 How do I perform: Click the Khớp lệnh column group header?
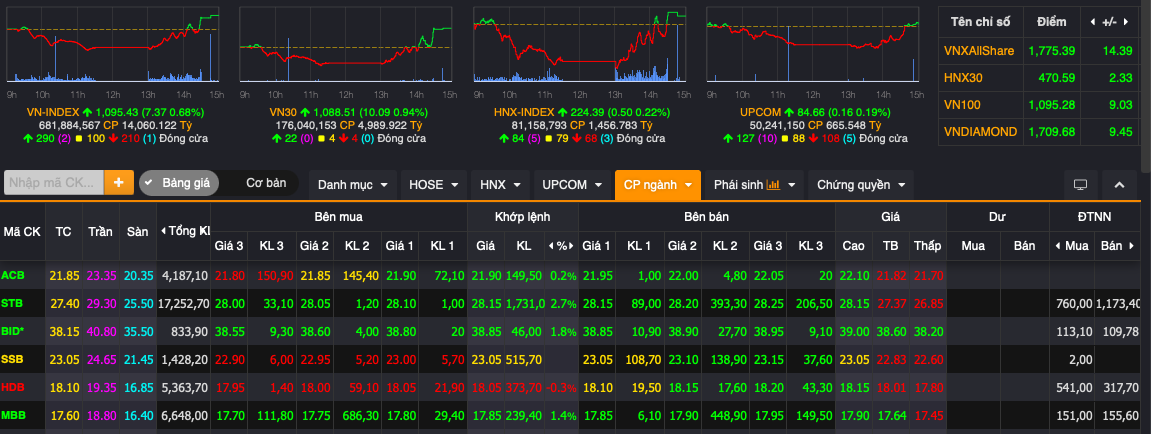click(523, 217)
